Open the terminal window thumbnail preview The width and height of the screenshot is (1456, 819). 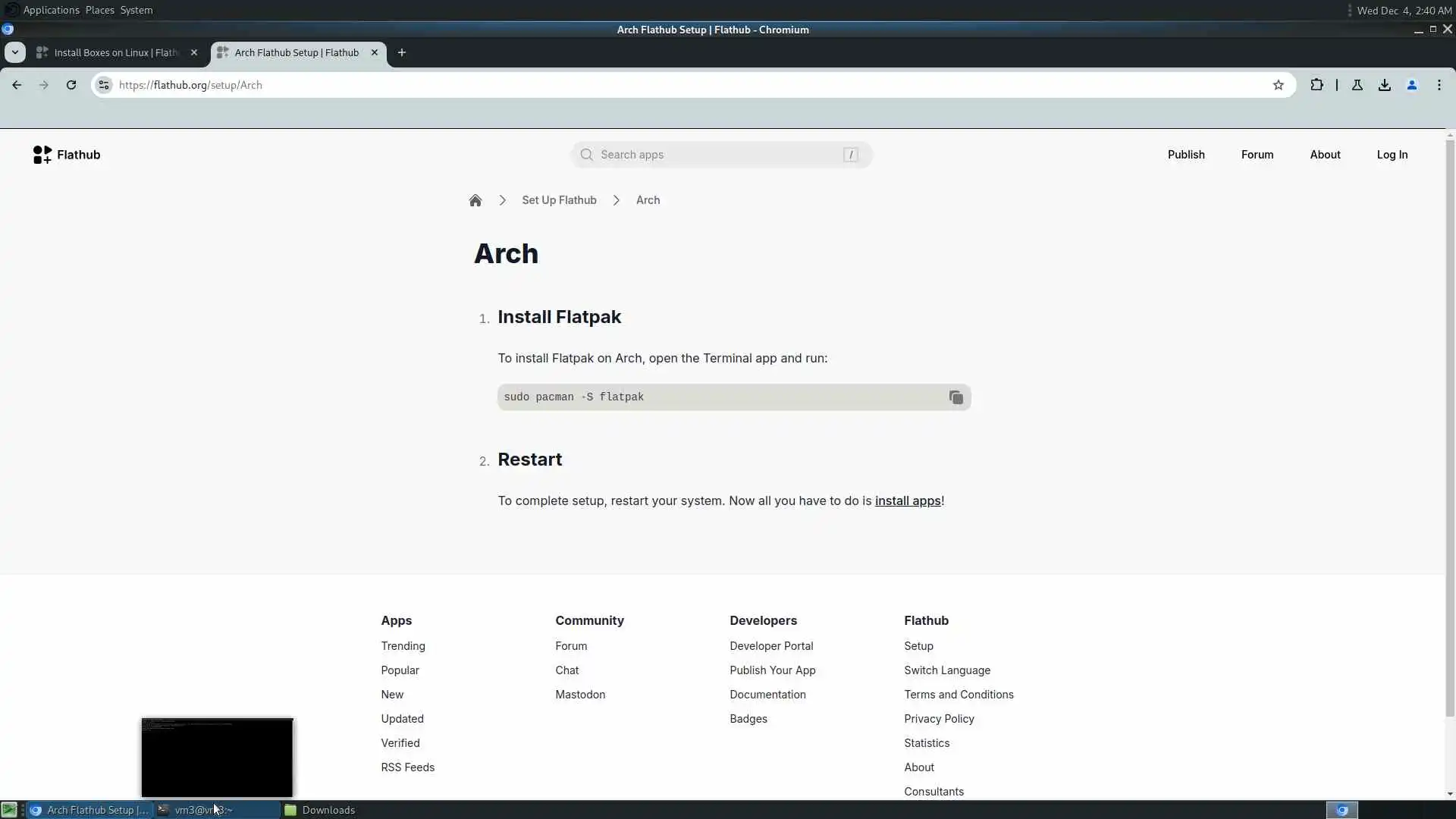pyautogui.click(x=217, y=757)
